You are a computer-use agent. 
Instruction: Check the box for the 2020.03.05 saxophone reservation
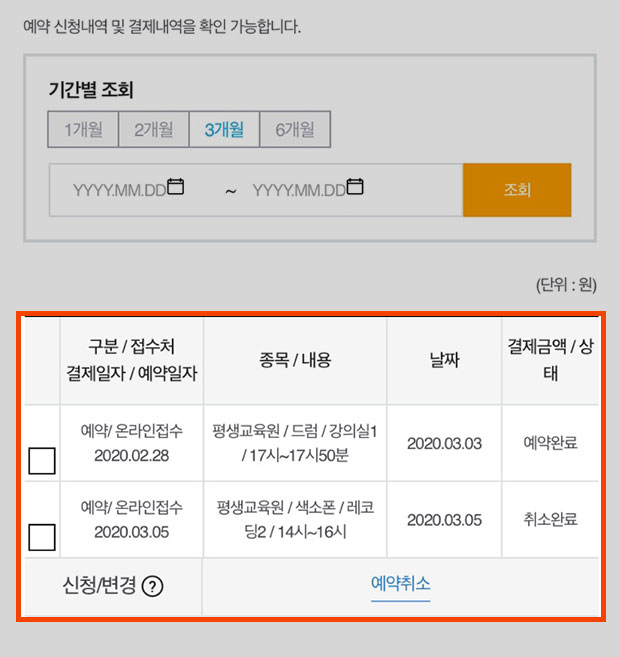pos(42,537)
